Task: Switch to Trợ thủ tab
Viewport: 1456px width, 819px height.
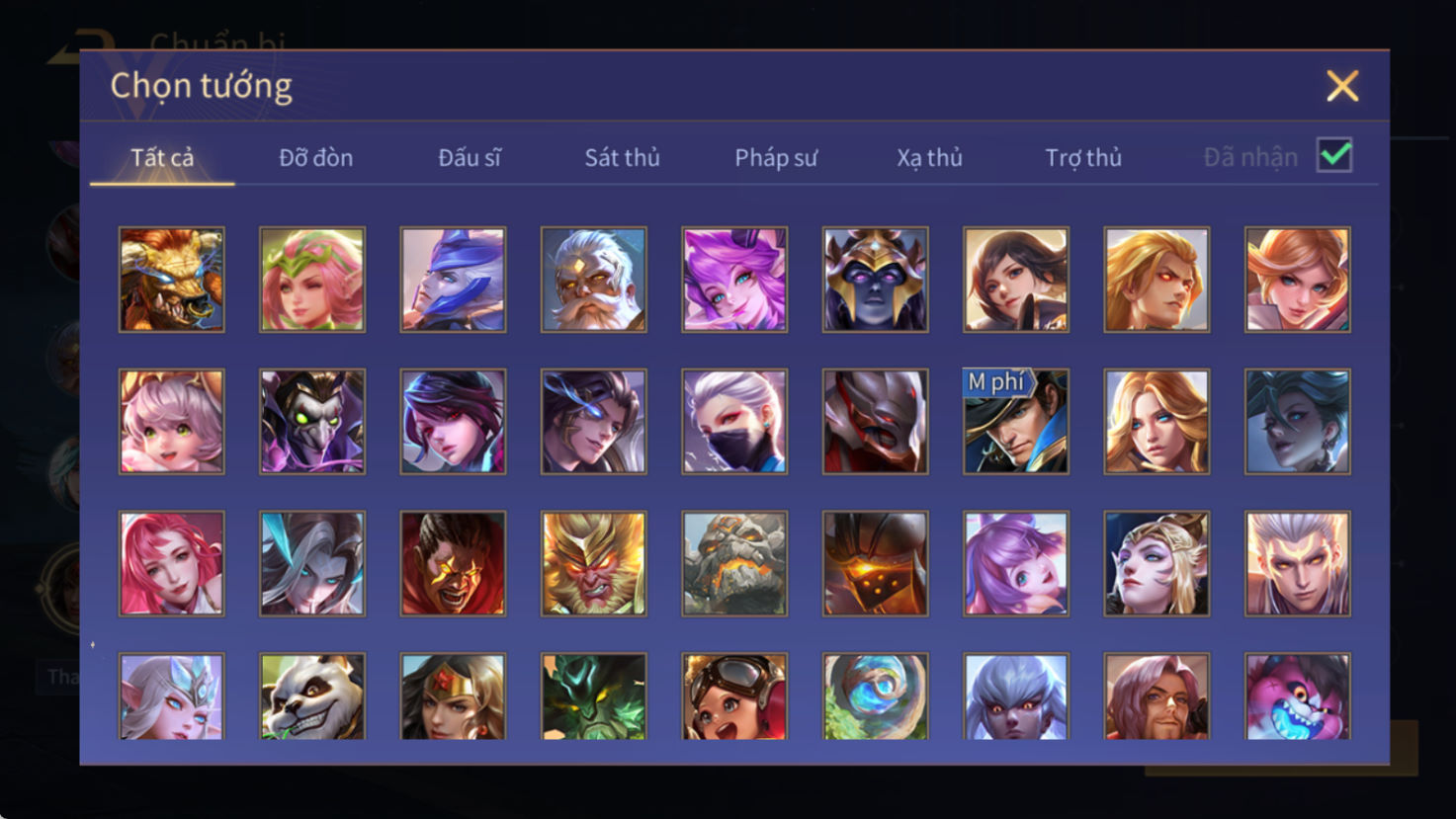Action: (1083, 158)
